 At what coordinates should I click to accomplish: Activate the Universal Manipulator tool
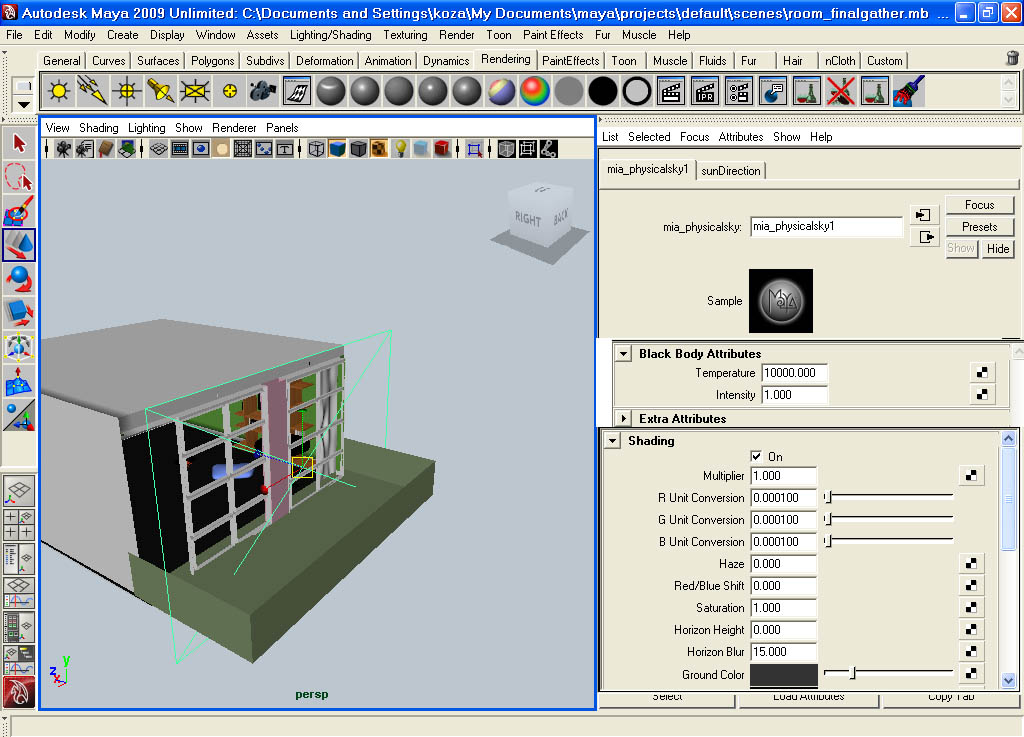pyautogui.click(x=19, y=347)
